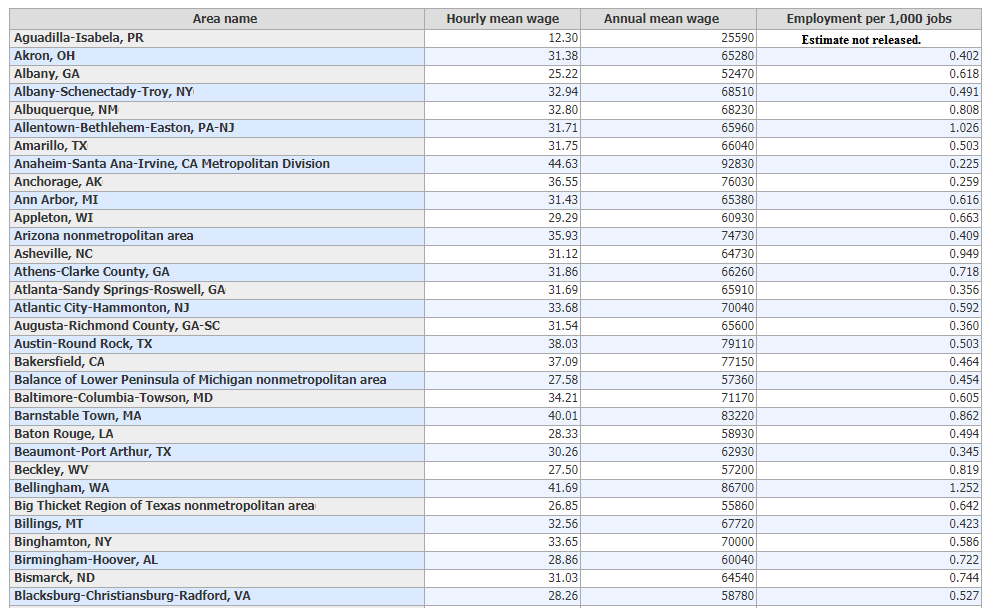Select the 'Appleton, WI' row label
Screen dimensions: 986x608
(x=53, y=218)
